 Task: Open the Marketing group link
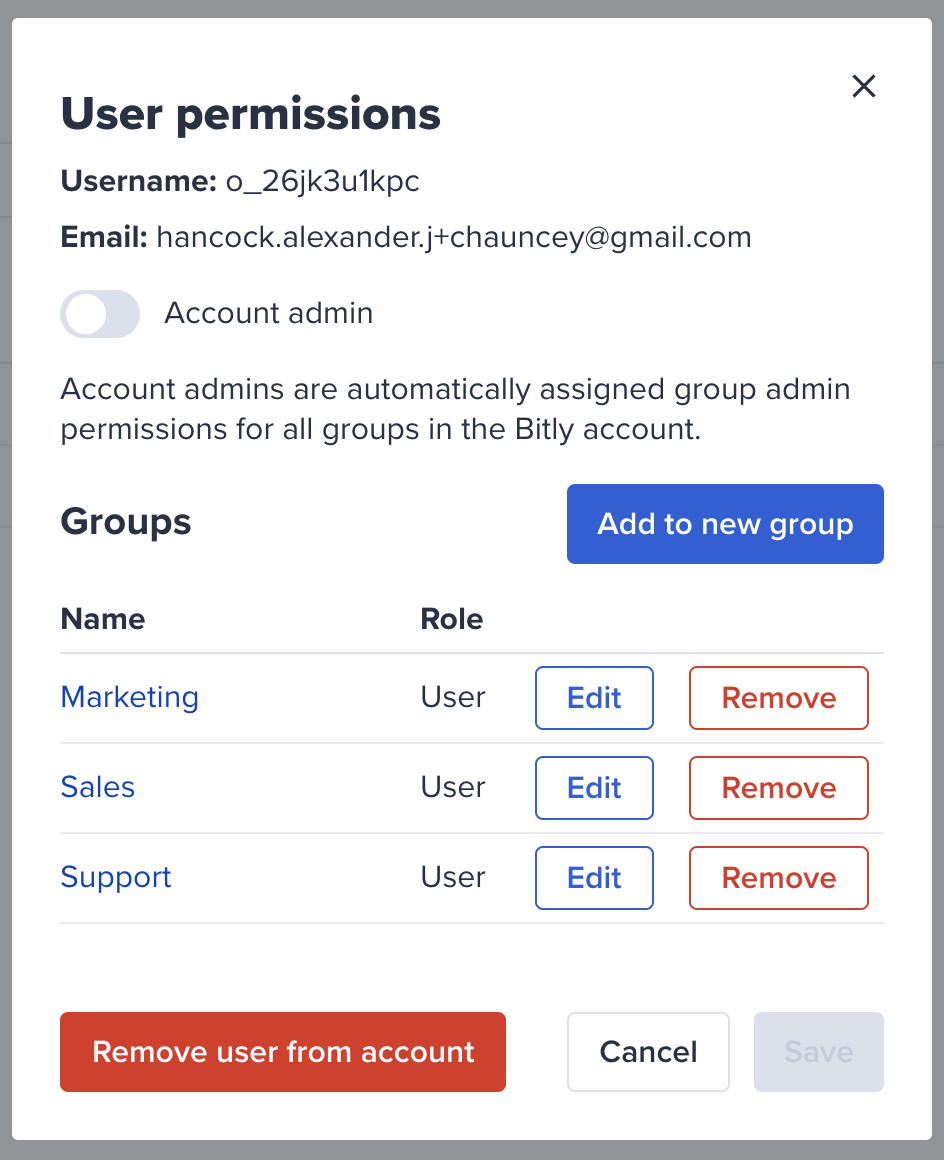coord(129,697)
